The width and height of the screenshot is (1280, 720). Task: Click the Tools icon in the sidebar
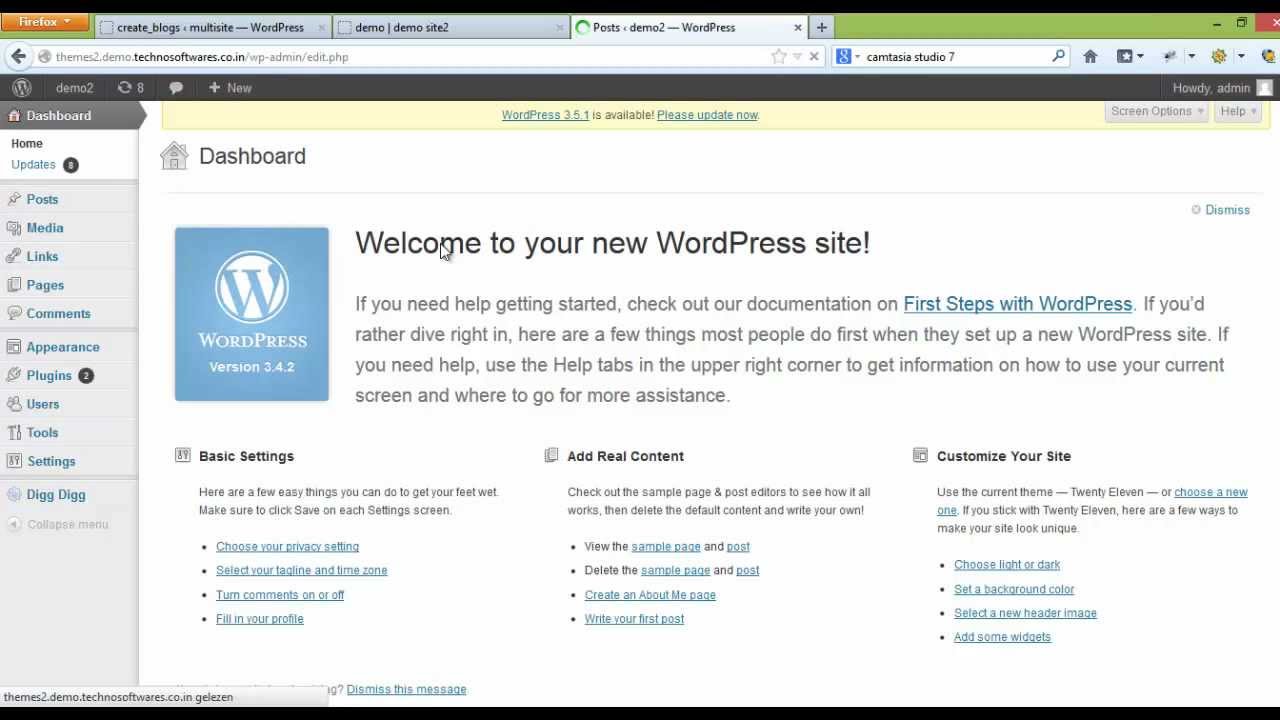(x=13, y=433)
